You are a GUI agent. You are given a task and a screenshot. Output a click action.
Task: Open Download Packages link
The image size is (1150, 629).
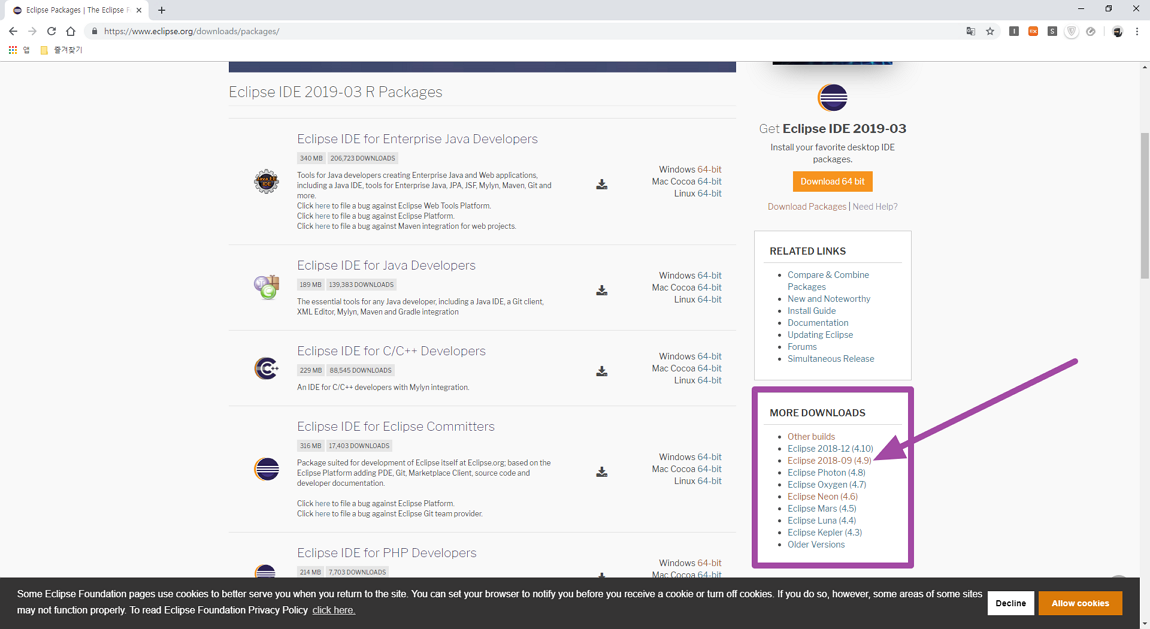tap(807, 207)
